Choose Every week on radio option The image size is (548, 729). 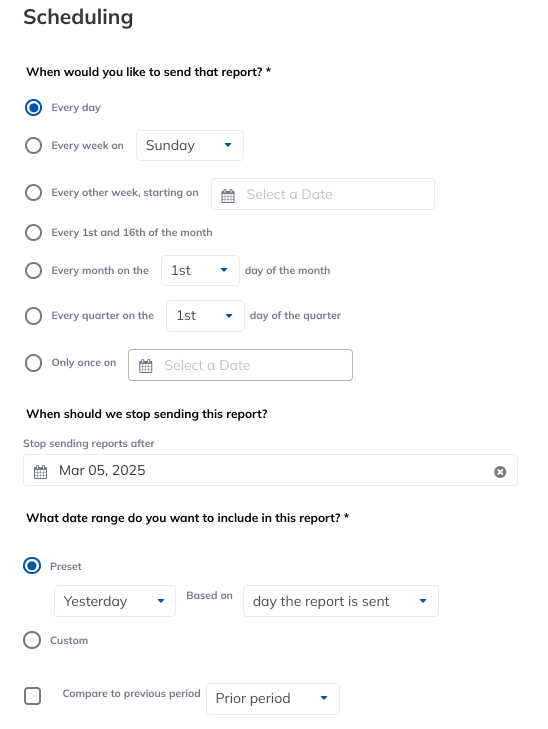coord(33,146)
